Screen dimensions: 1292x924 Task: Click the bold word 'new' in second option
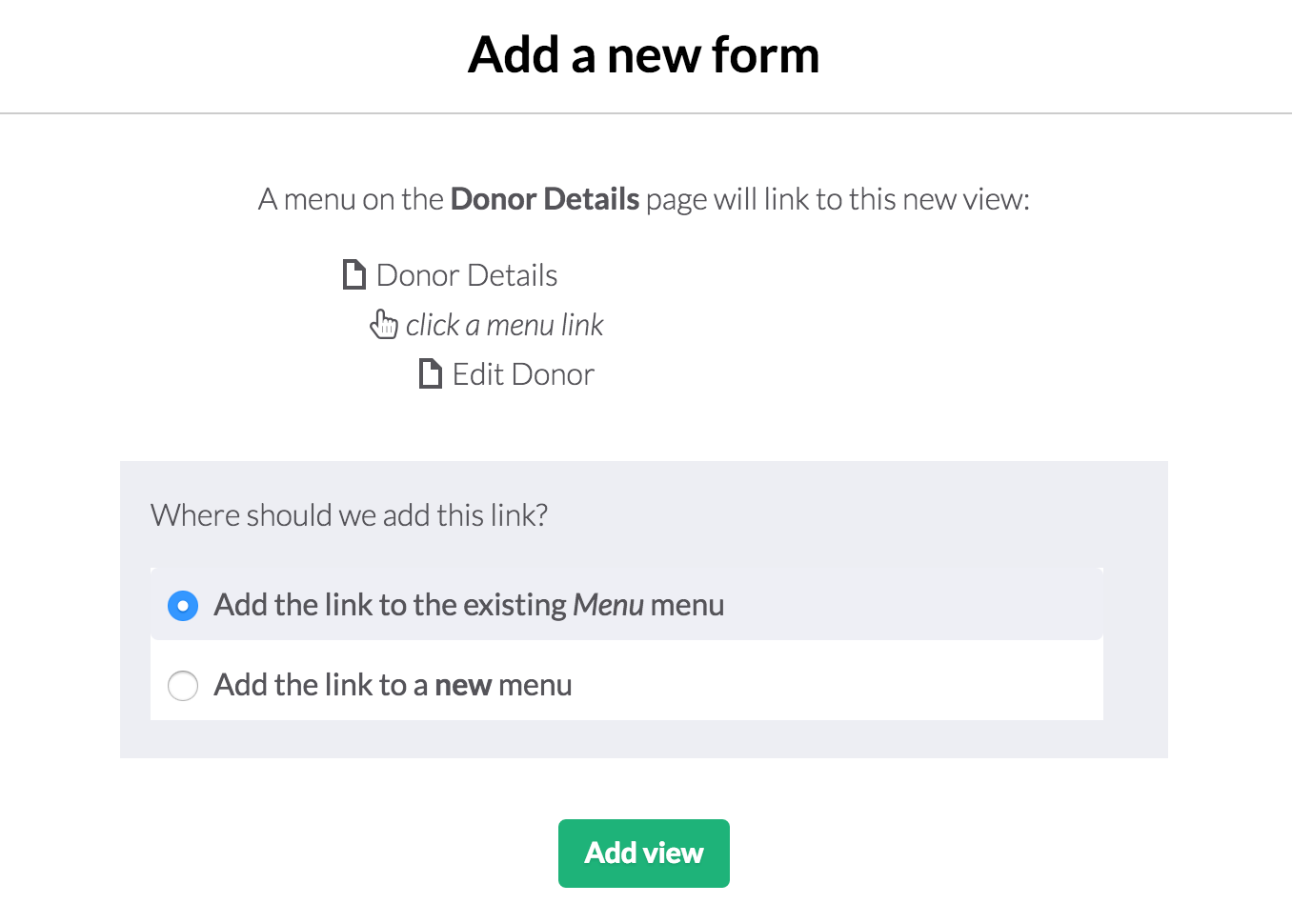point(463,685)
